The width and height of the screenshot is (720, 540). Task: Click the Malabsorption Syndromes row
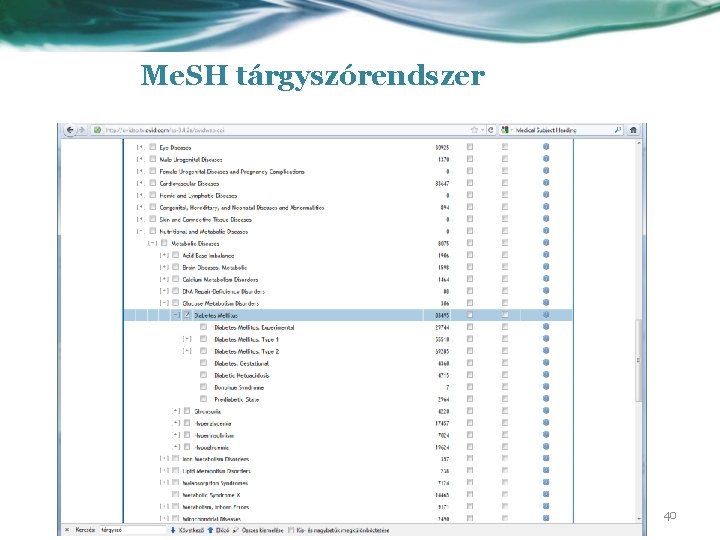tap(348, 483)
